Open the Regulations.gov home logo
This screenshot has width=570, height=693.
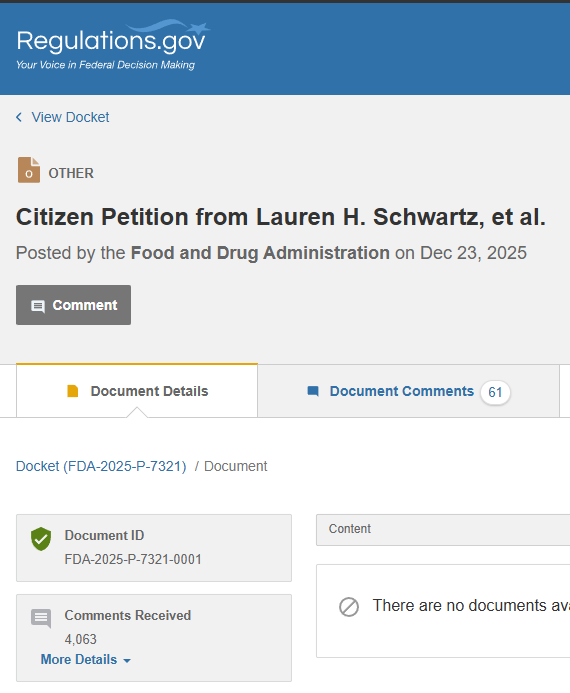pyautogui.click(x=113, y=44)
